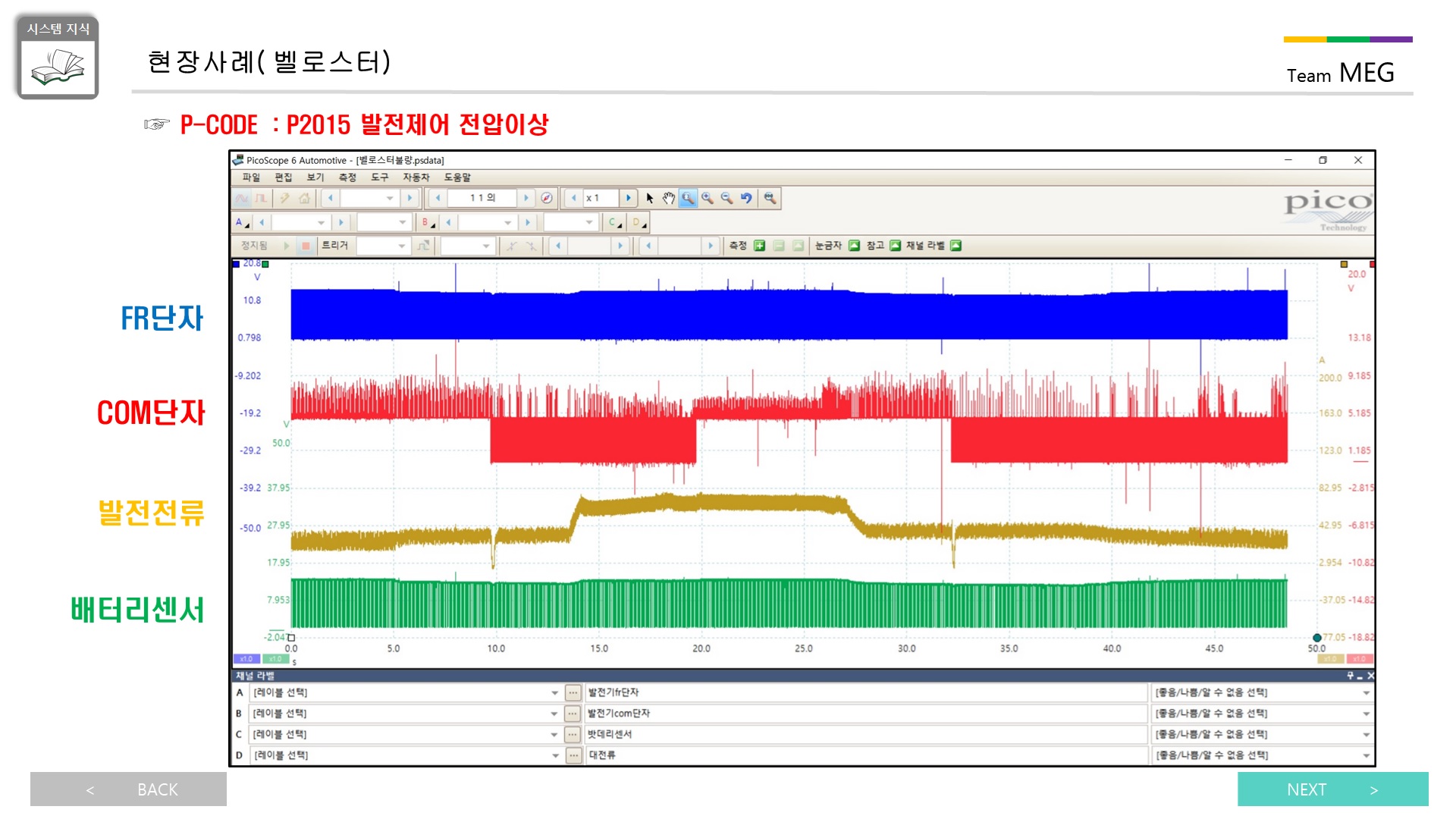The width and height of the screenshot is (1456, 819).
Task: Go to previous buffer arrow beside 11
Action: [438, 198]
